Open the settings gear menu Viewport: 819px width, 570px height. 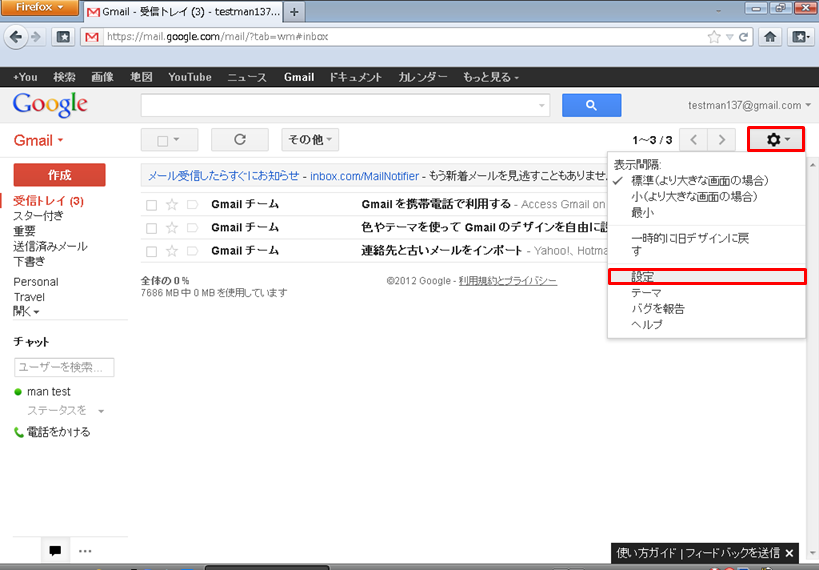(x=776, y=139)
